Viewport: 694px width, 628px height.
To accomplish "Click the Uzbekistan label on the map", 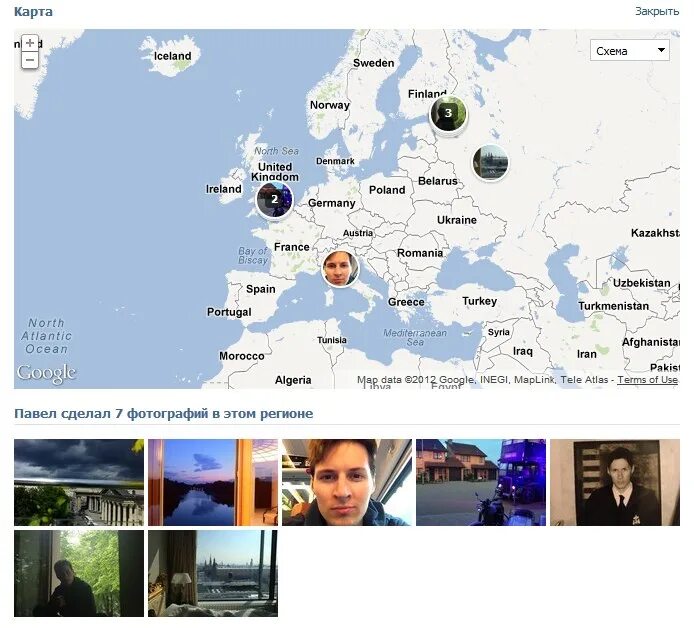I will point(642,283).
